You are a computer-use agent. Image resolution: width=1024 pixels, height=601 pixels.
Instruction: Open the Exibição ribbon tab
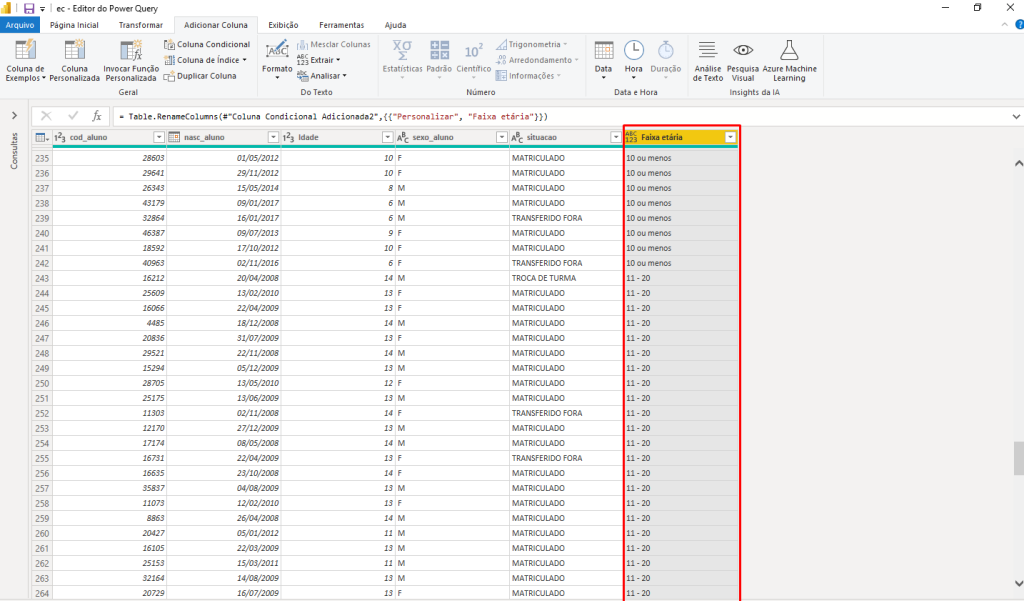click(283, 24)
